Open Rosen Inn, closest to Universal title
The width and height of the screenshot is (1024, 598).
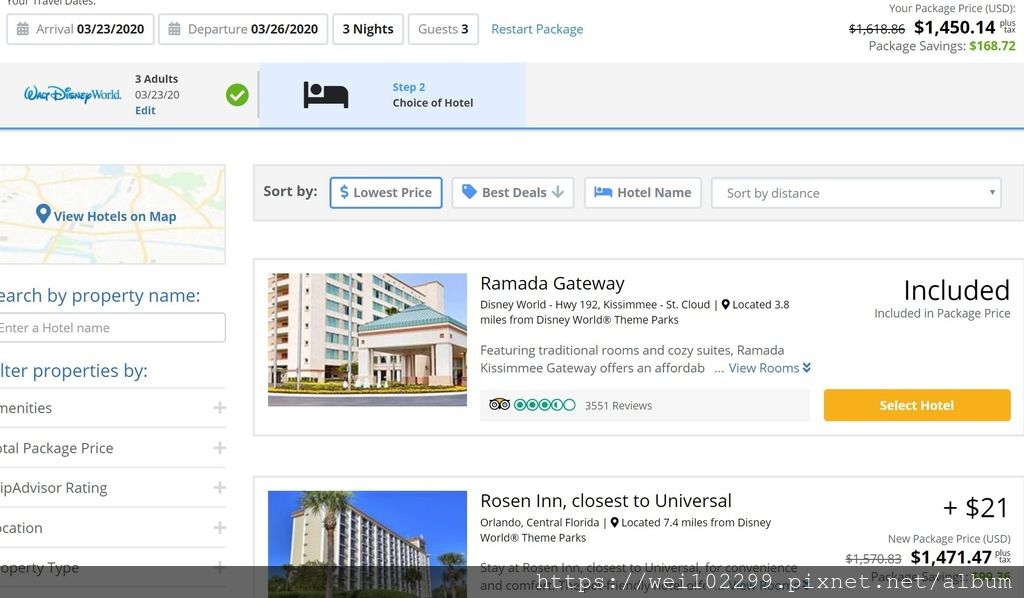coord(605,501)
